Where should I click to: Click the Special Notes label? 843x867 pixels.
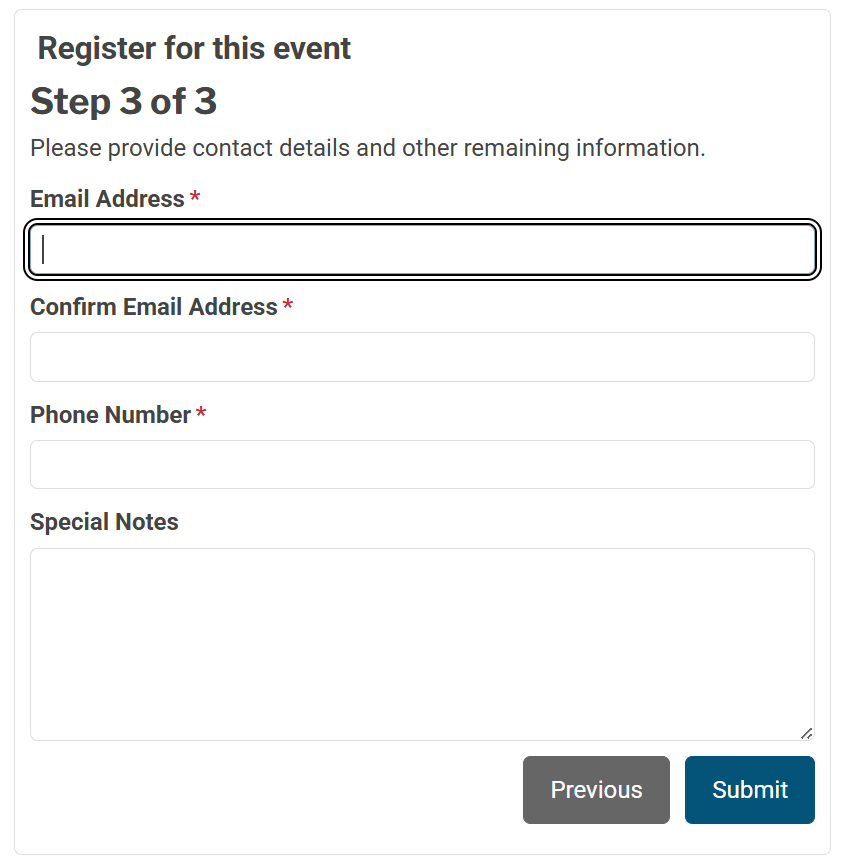[x=104, y=522]
